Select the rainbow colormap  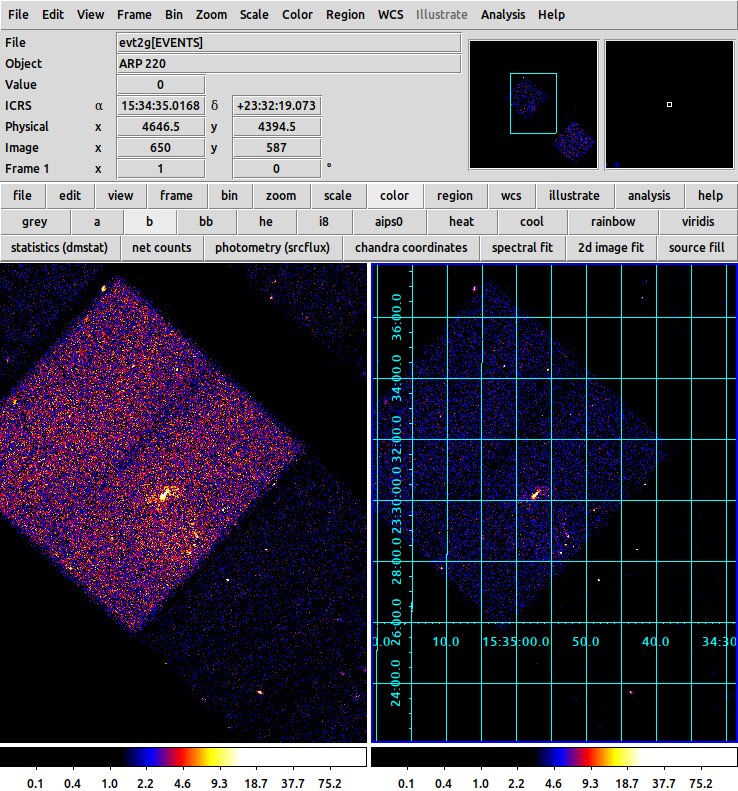click(613, 222)
